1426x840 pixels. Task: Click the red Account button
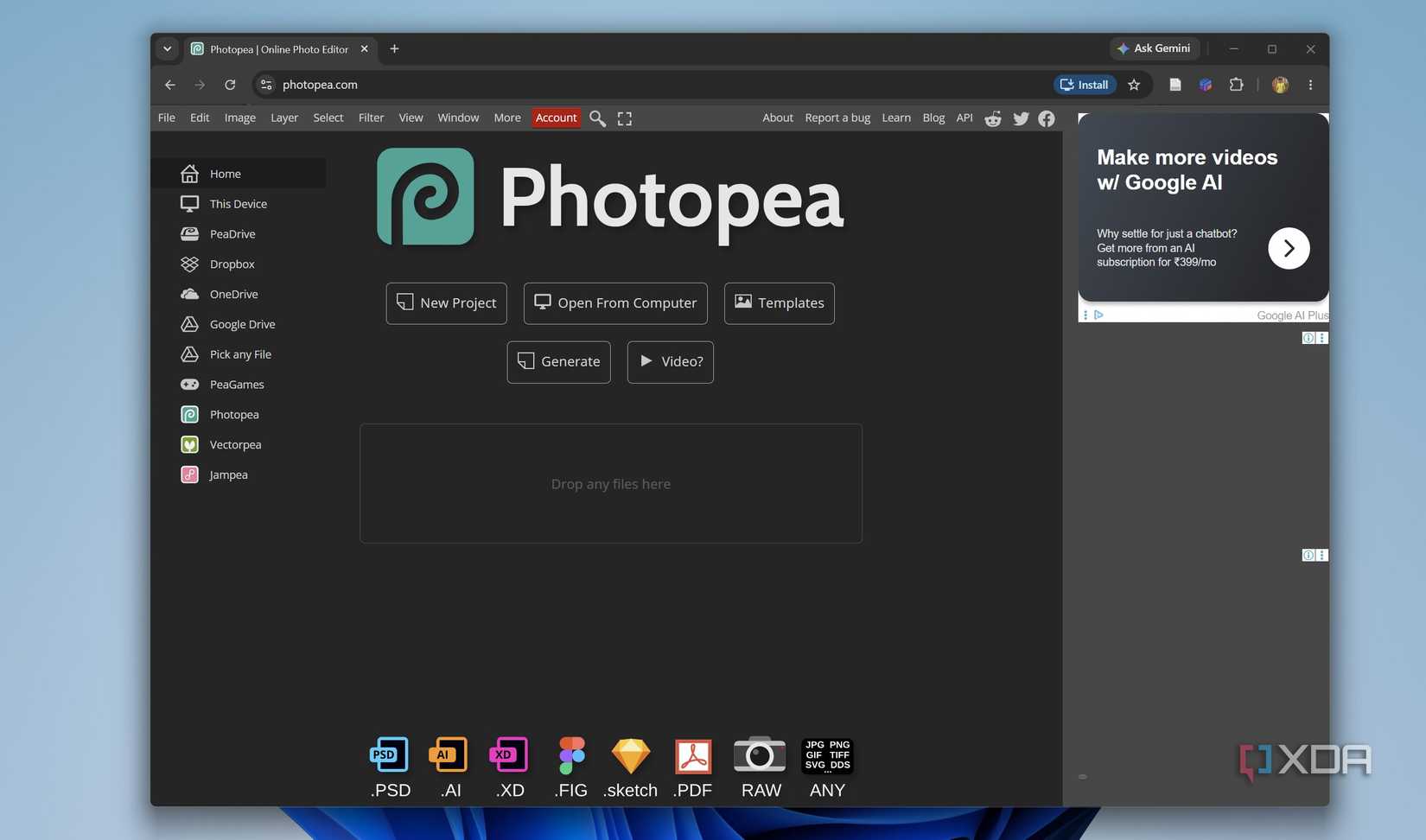[556, 118]
